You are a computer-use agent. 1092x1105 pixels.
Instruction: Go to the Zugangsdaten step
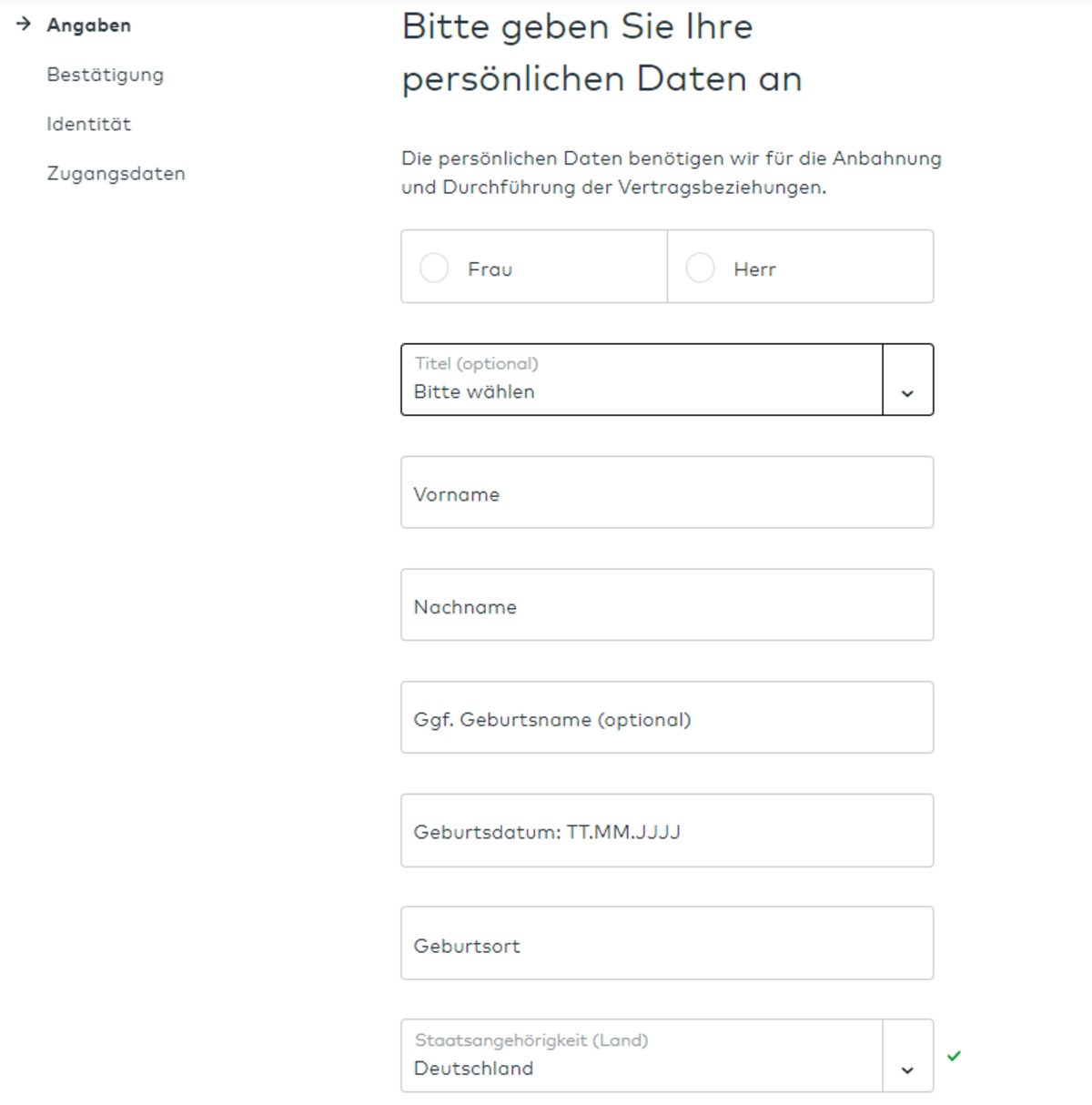(116, 173)
